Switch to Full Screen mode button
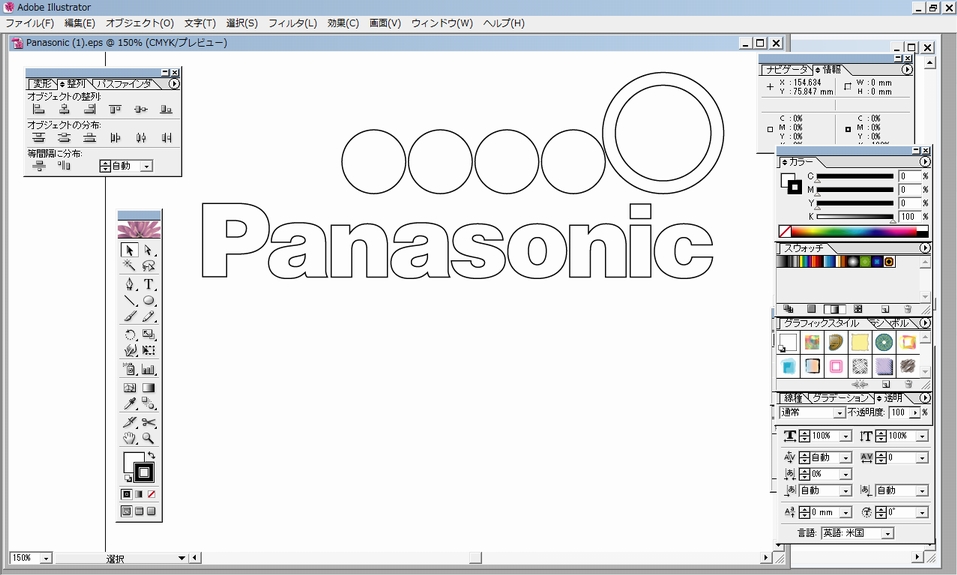This screenshot has height=575, width=957. tap(152, 511)
